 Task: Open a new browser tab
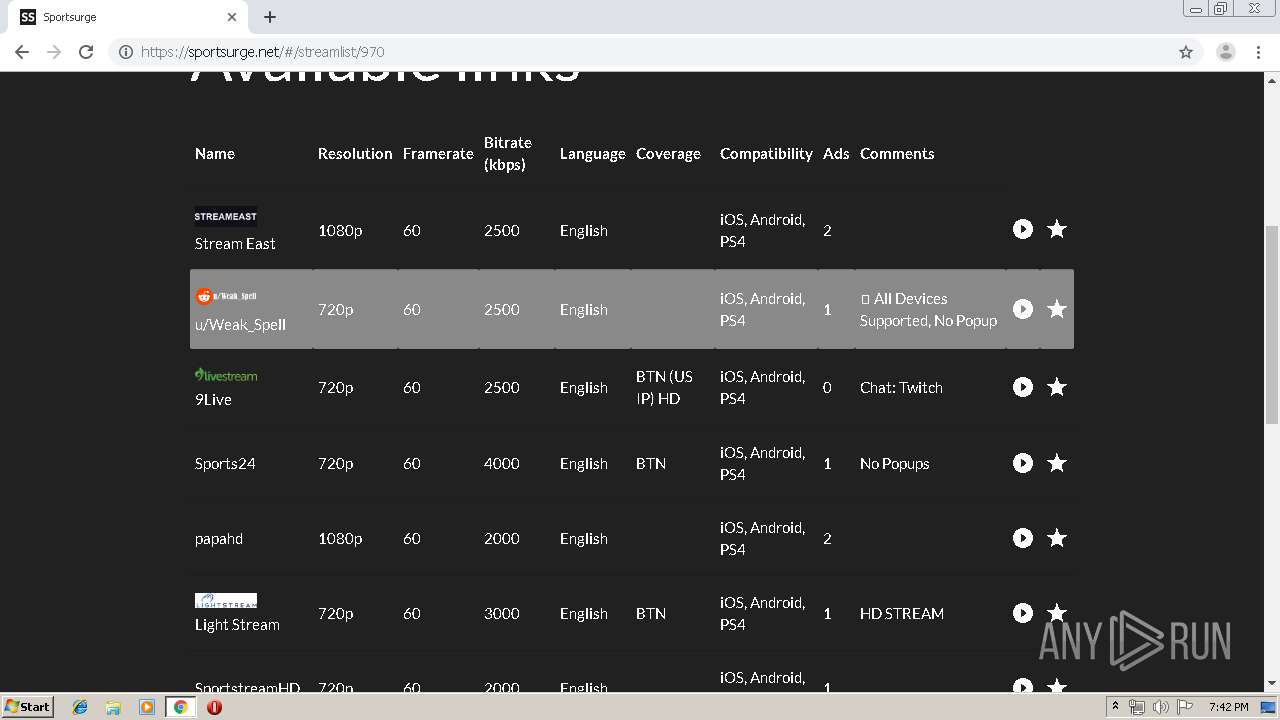coord(270,17)
